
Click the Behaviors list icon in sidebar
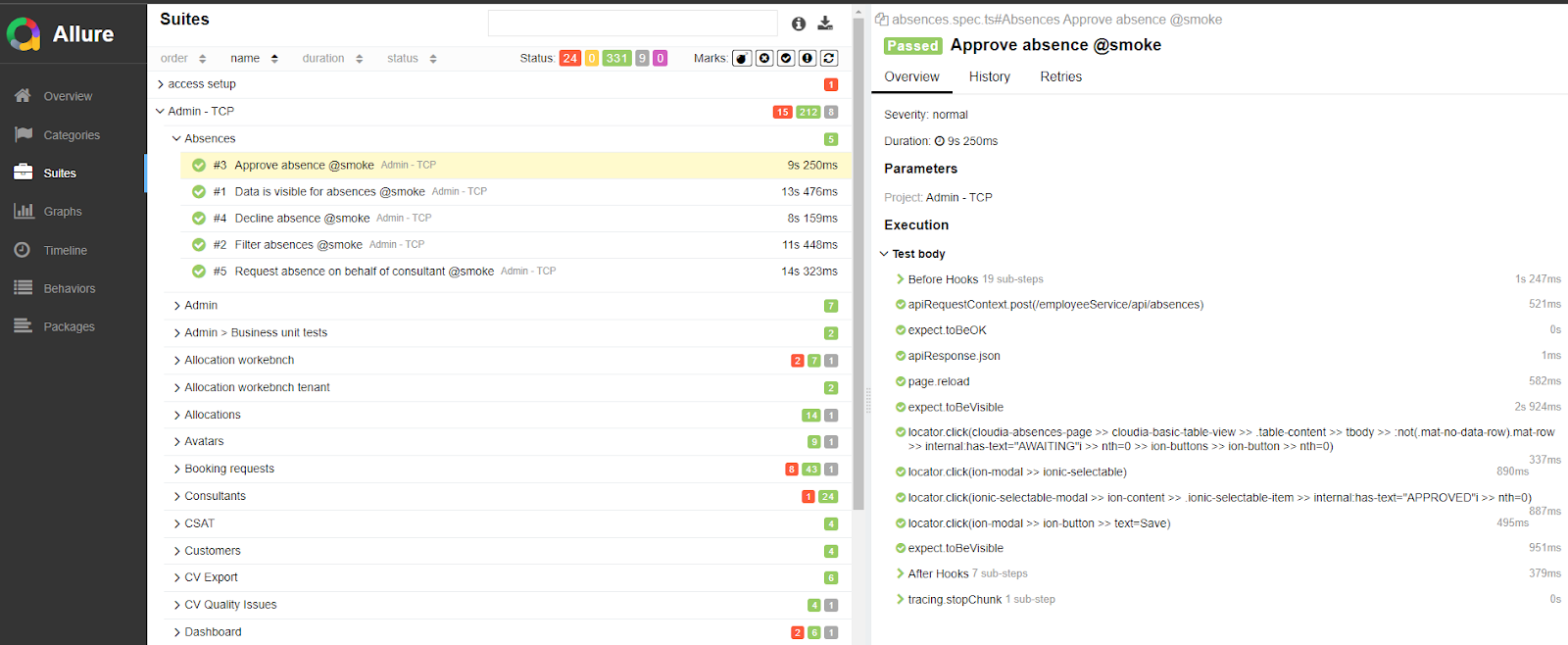point(24,288)
